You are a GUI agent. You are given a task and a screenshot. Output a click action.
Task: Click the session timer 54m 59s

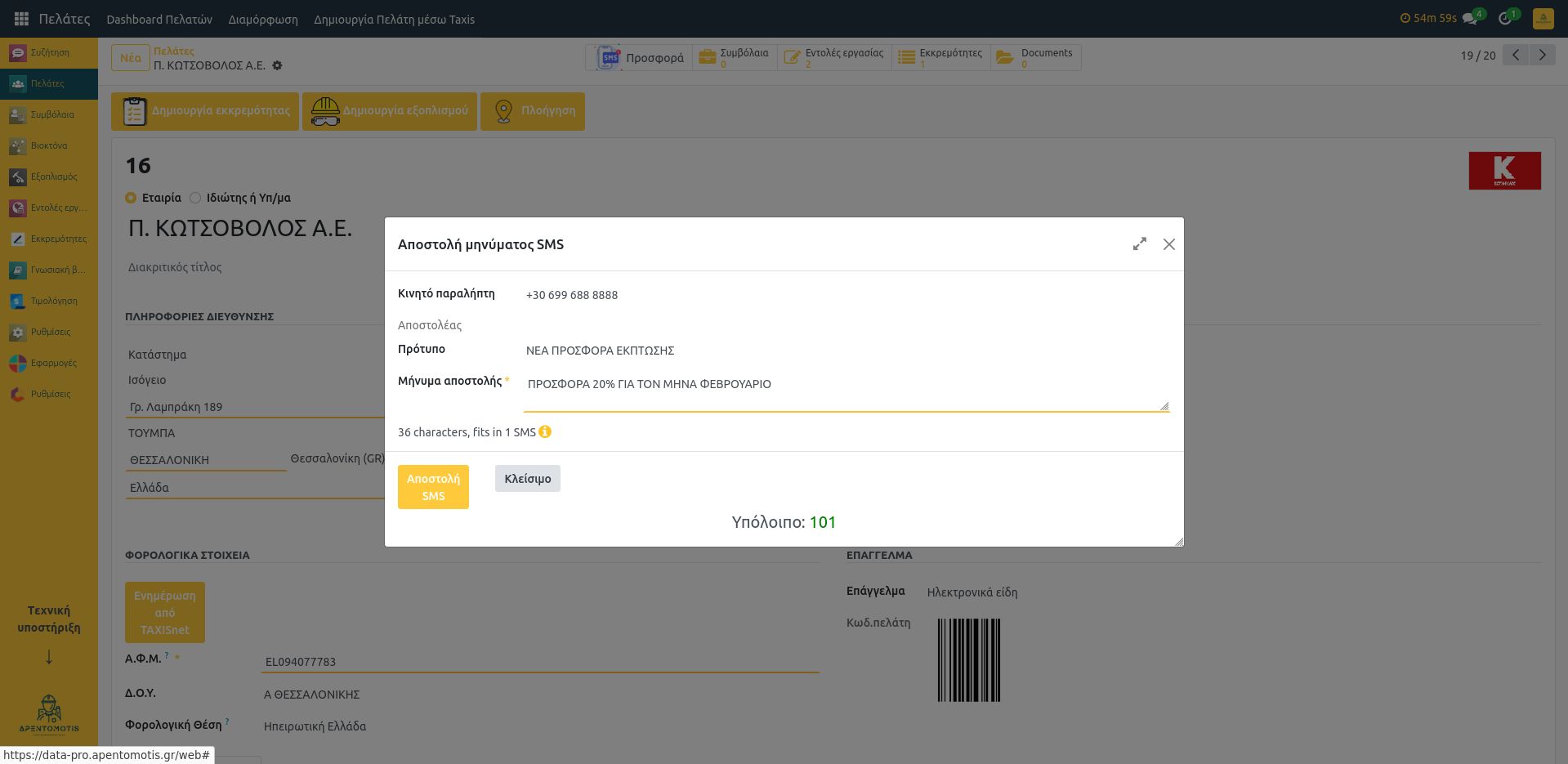pyautogui.click(x=1428, y=18)
